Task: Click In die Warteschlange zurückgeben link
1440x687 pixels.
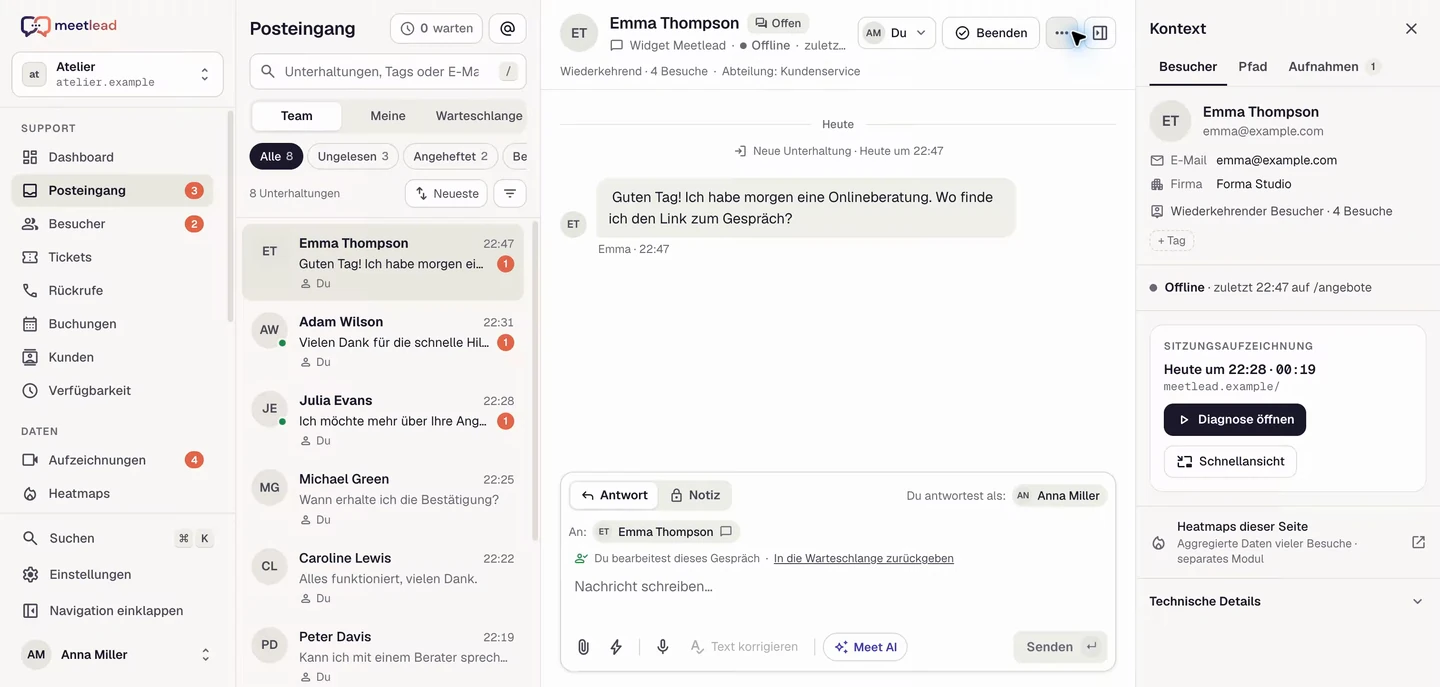Action: 864,559
